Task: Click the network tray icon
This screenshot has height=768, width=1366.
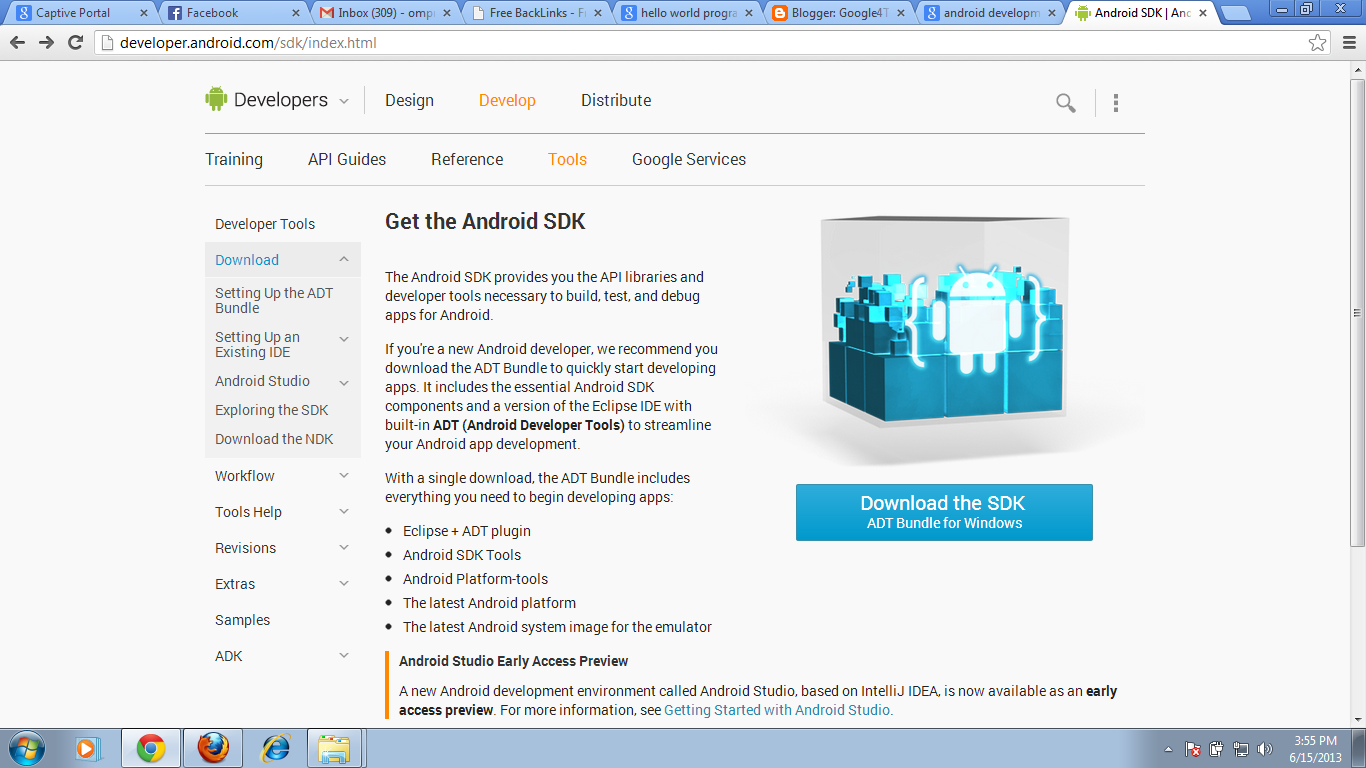Action: pyautogui.click(x=1241, y=749)
